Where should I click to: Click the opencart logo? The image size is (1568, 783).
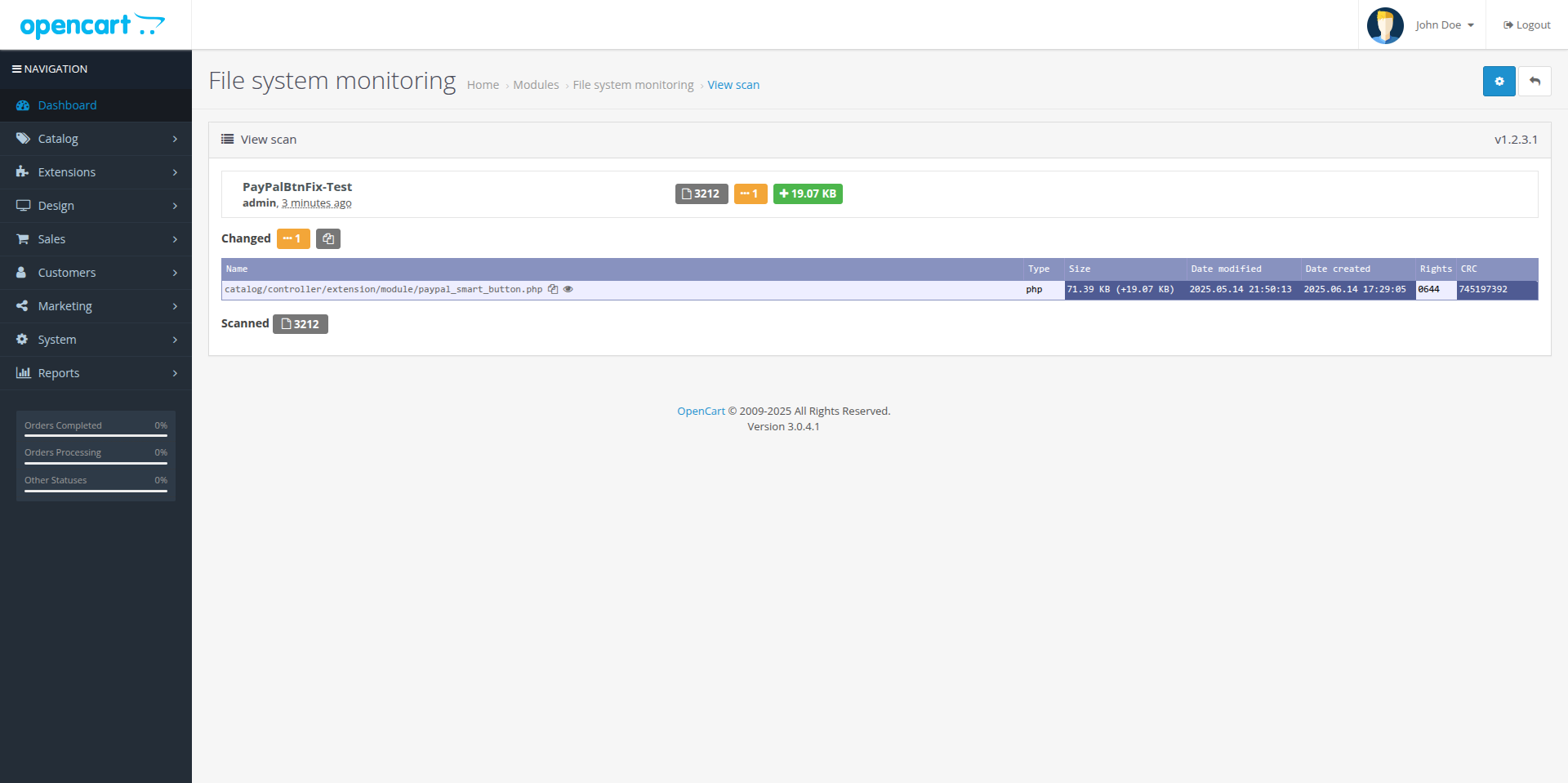[x=91, y=25]
